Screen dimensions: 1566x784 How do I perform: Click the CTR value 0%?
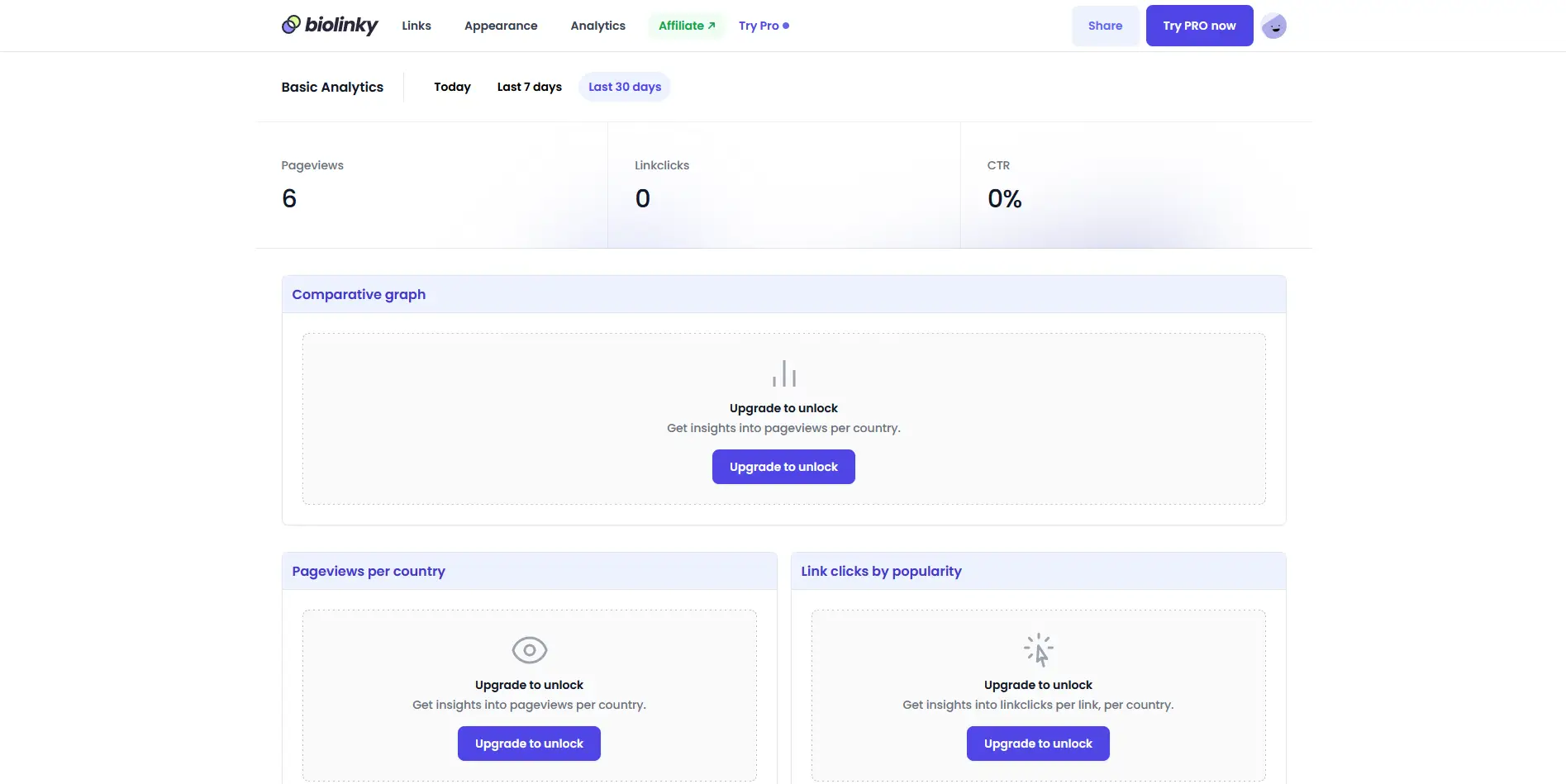click(x=1005, y=198)
